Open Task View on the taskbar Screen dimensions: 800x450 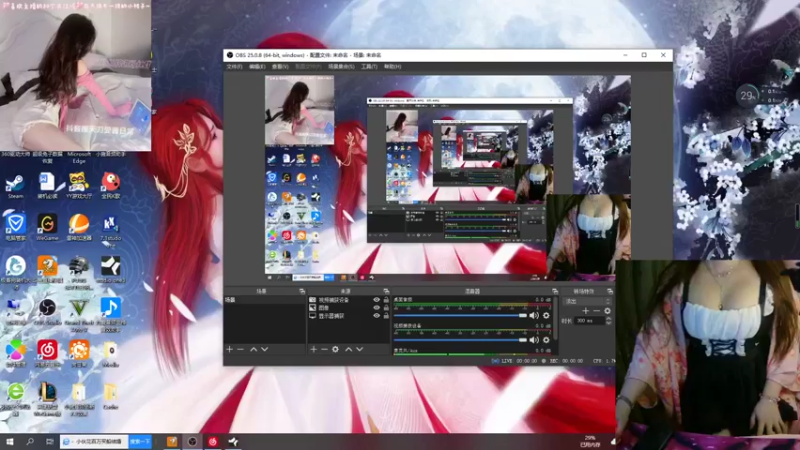coord(49,441)
